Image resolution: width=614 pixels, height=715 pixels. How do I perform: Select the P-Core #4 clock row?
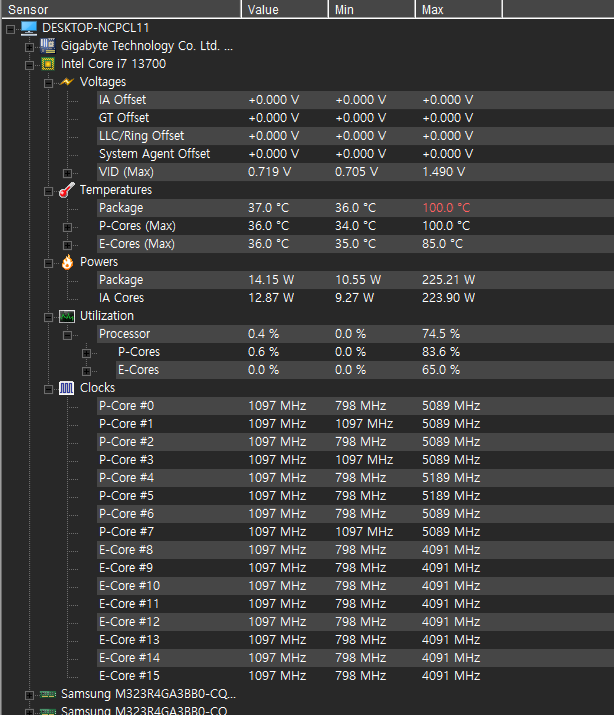(x=355, y=478)
